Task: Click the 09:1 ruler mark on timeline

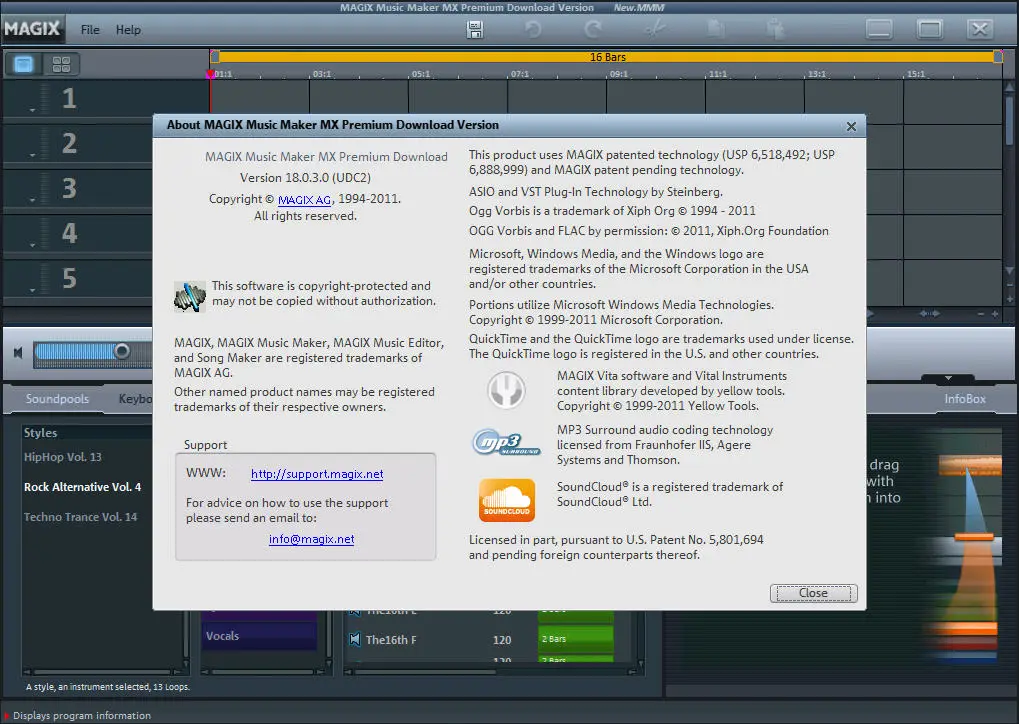Action: [619, 74]
